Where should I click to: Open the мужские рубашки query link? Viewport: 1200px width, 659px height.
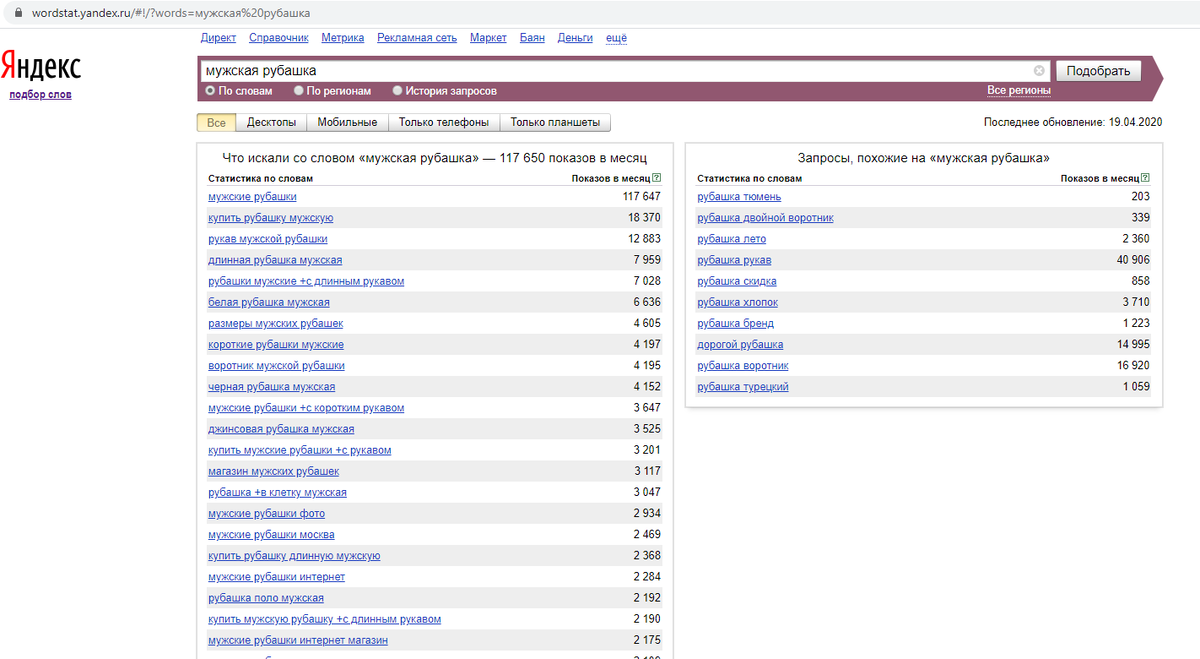[252, 196]
